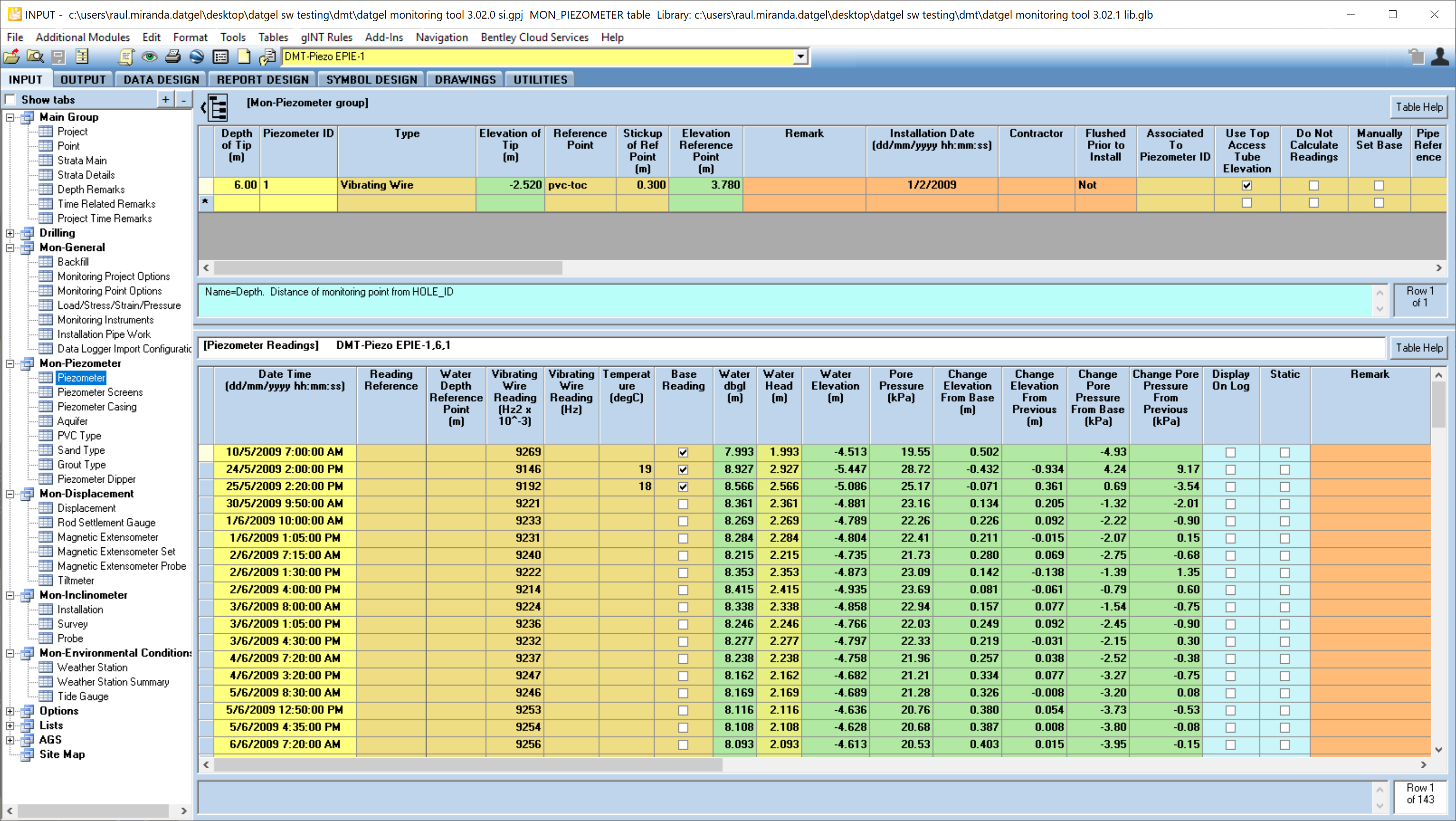Click the open project folder icon

point(11,56)
